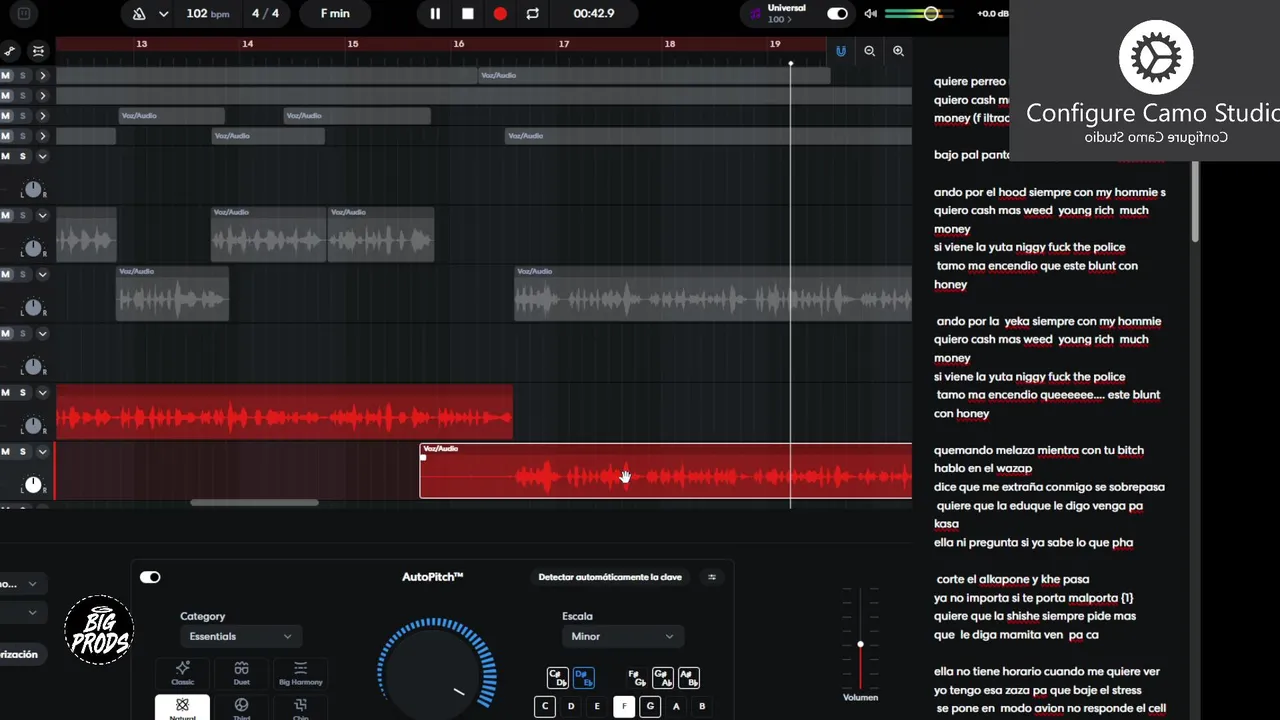Click the 4/4 time signature
Screen dimensions: 1280x720
click(266, 14)
